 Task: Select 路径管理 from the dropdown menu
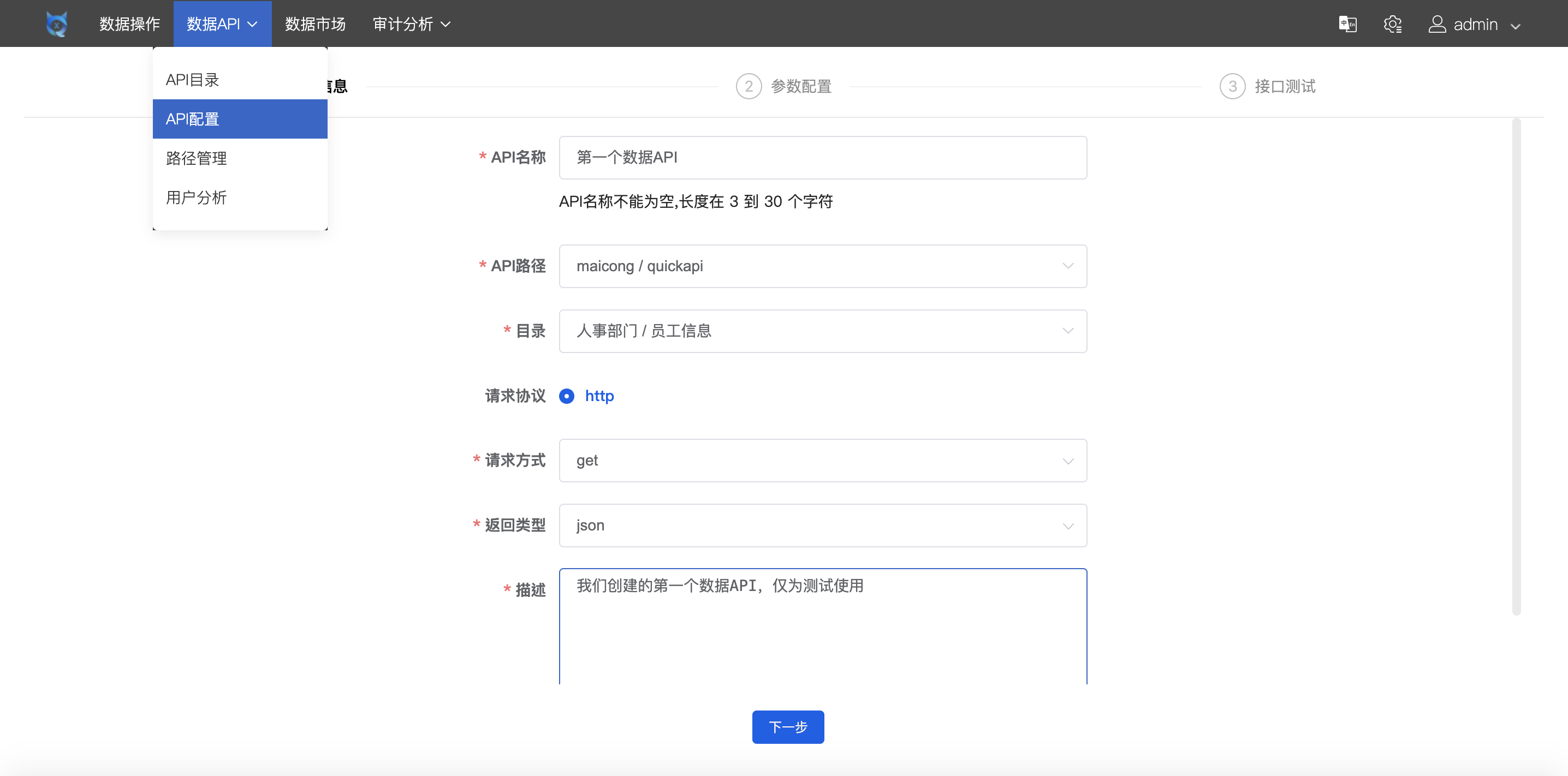(x=195, y=158)
